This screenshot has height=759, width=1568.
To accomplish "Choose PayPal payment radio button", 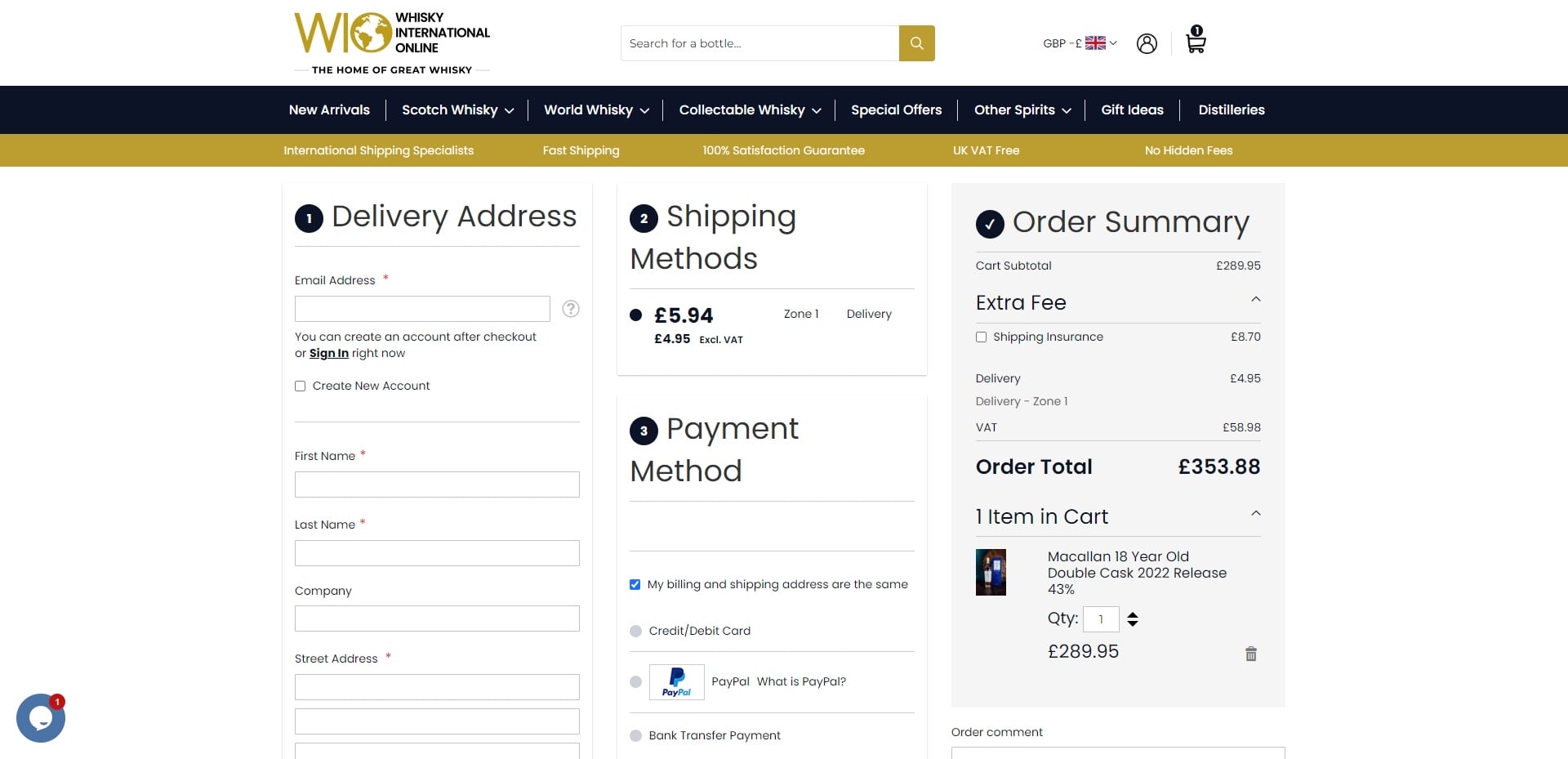I will click(x=635, y=682).
